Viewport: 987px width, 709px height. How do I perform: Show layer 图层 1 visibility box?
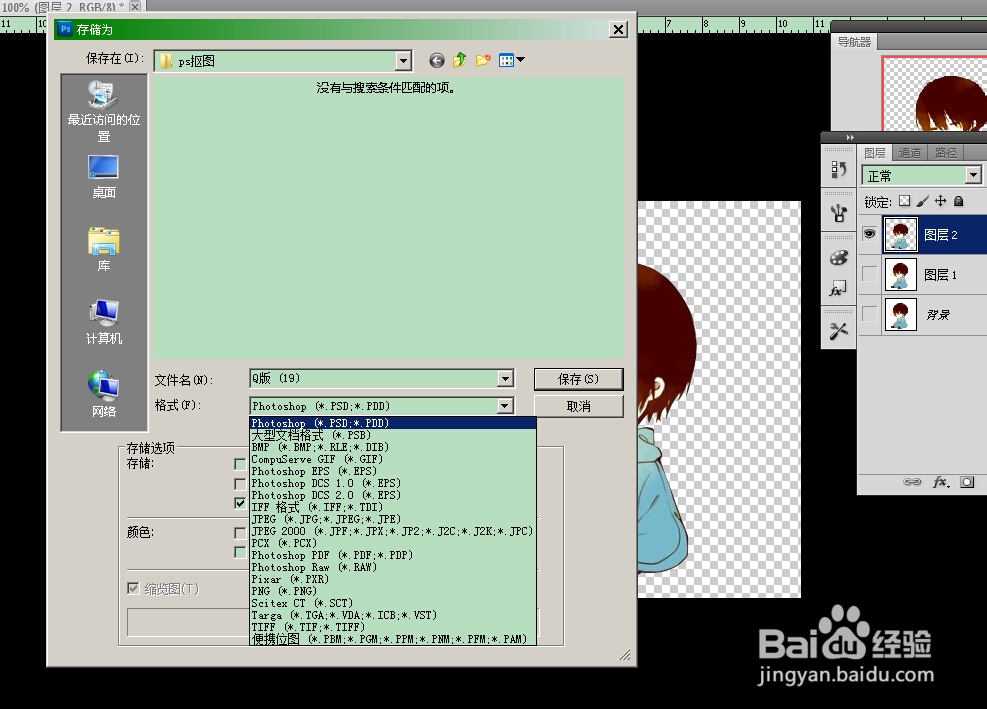click(x=869, y=274)
